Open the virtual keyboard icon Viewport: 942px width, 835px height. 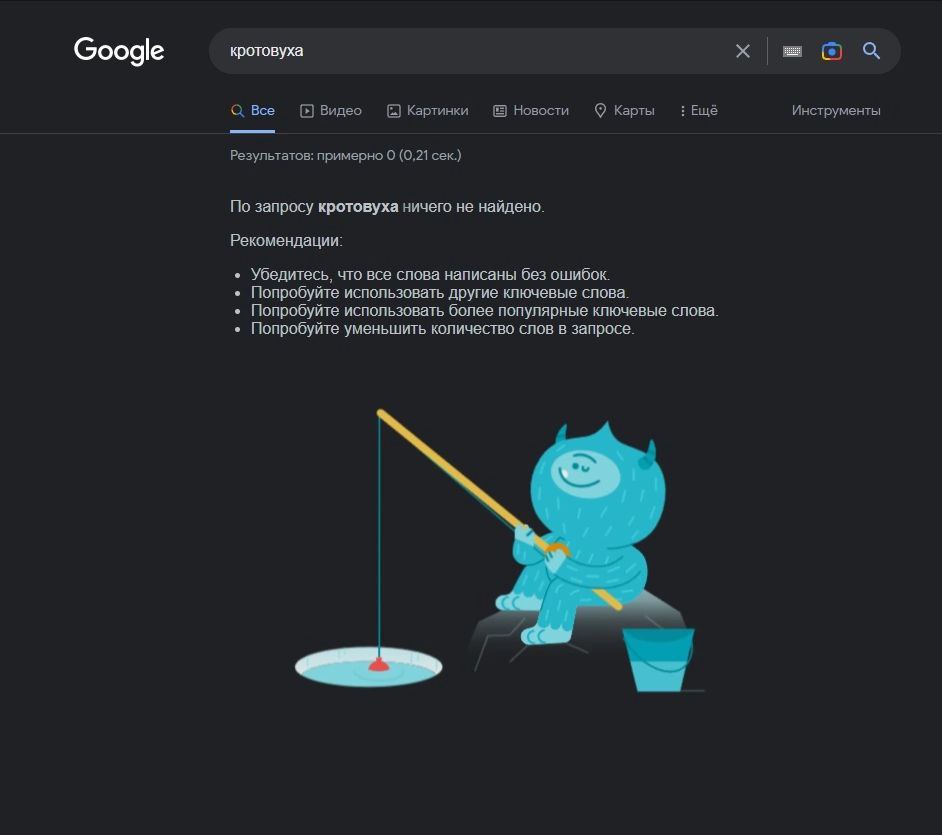792,51
